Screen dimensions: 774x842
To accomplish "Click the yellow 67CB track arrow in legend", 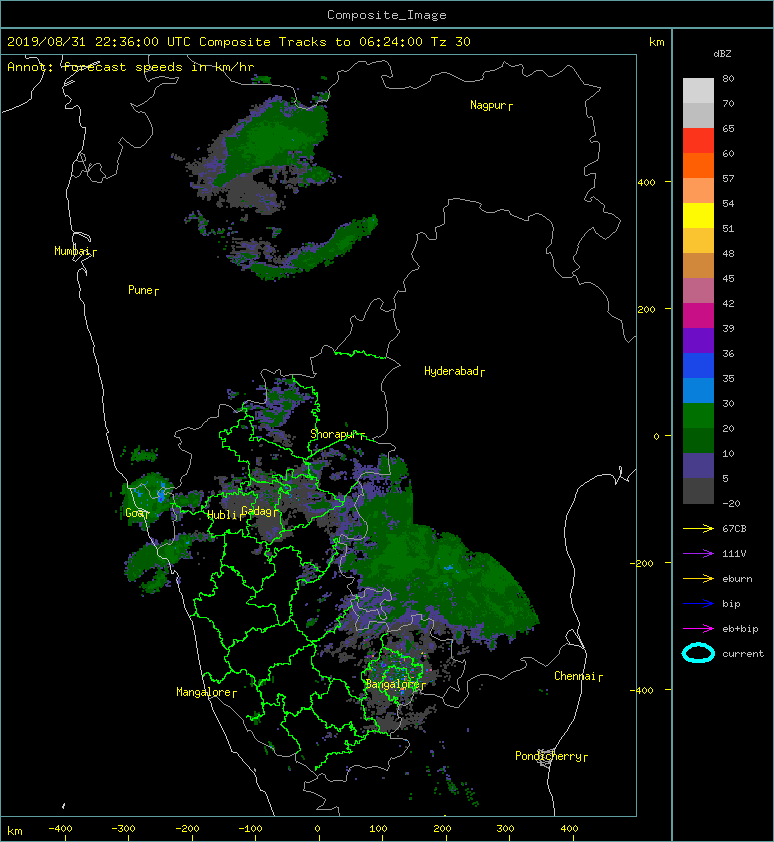I will (x=698, y=529).
